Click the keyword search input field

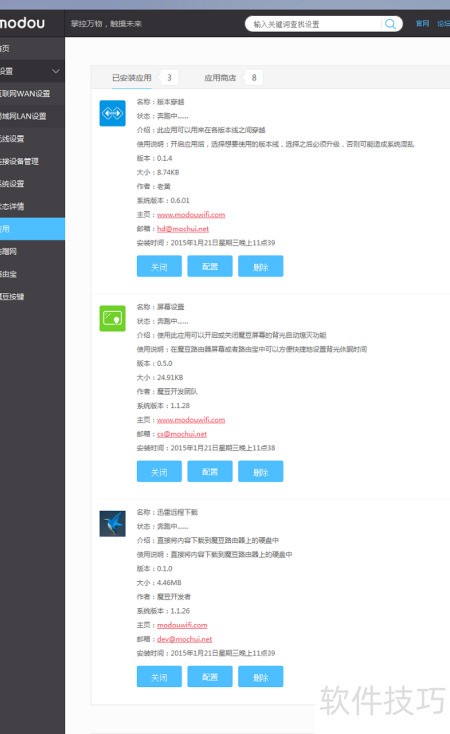(316, 24)
